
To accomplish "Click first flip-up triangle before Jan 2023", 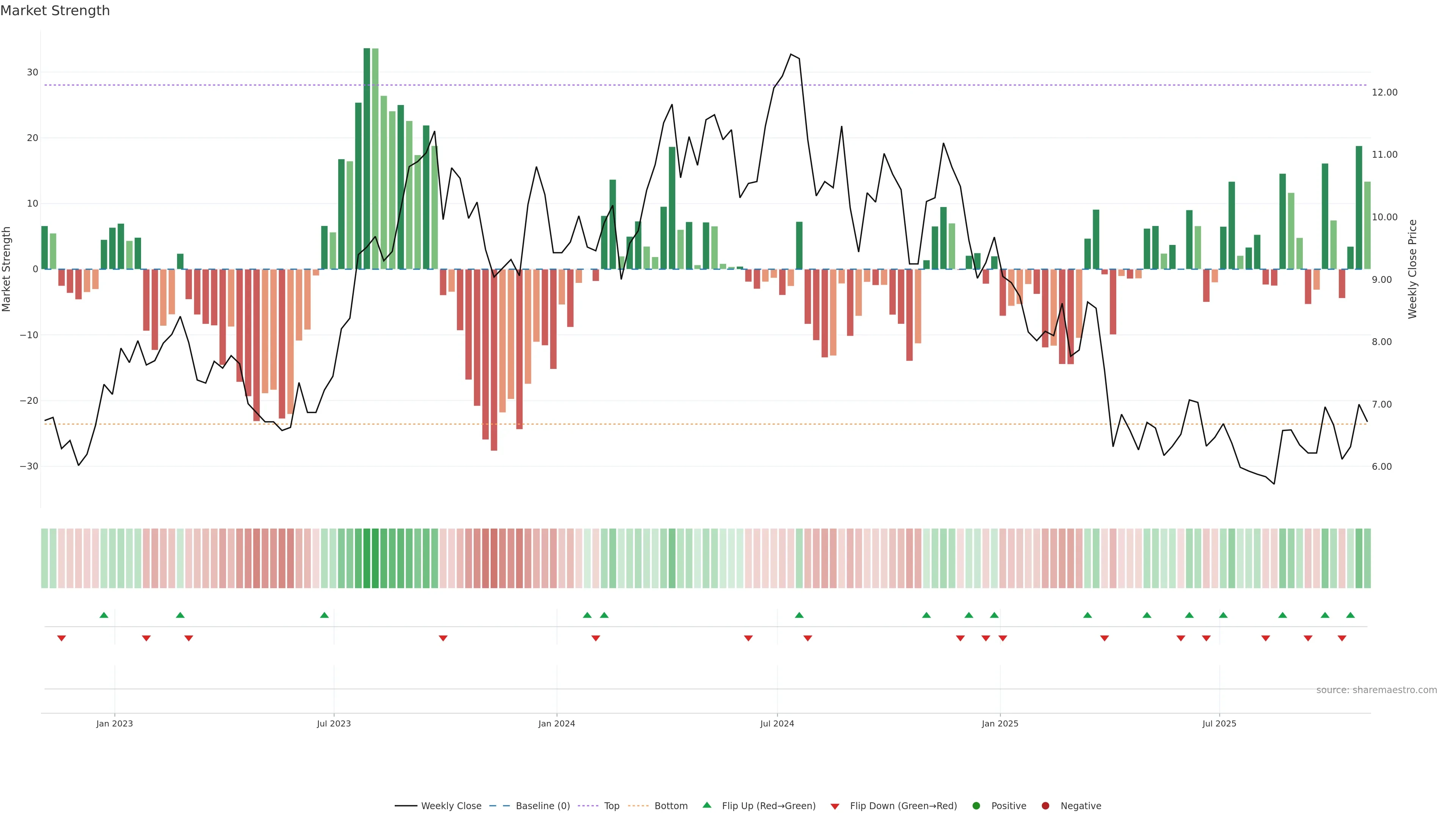I will pyautogui.click(x=104, y=615).
